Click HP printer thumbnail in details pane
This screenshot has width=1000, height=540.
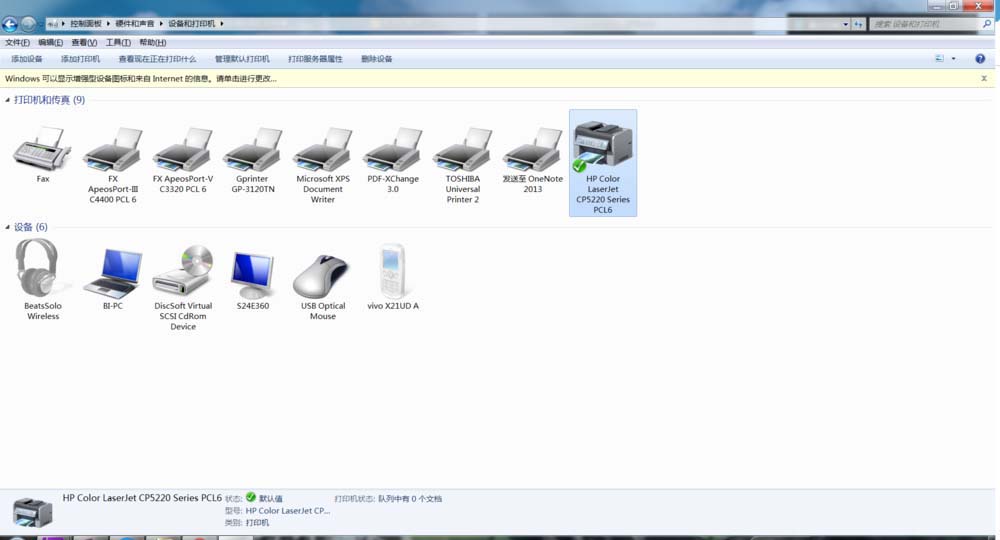click(x=32, y=512)
